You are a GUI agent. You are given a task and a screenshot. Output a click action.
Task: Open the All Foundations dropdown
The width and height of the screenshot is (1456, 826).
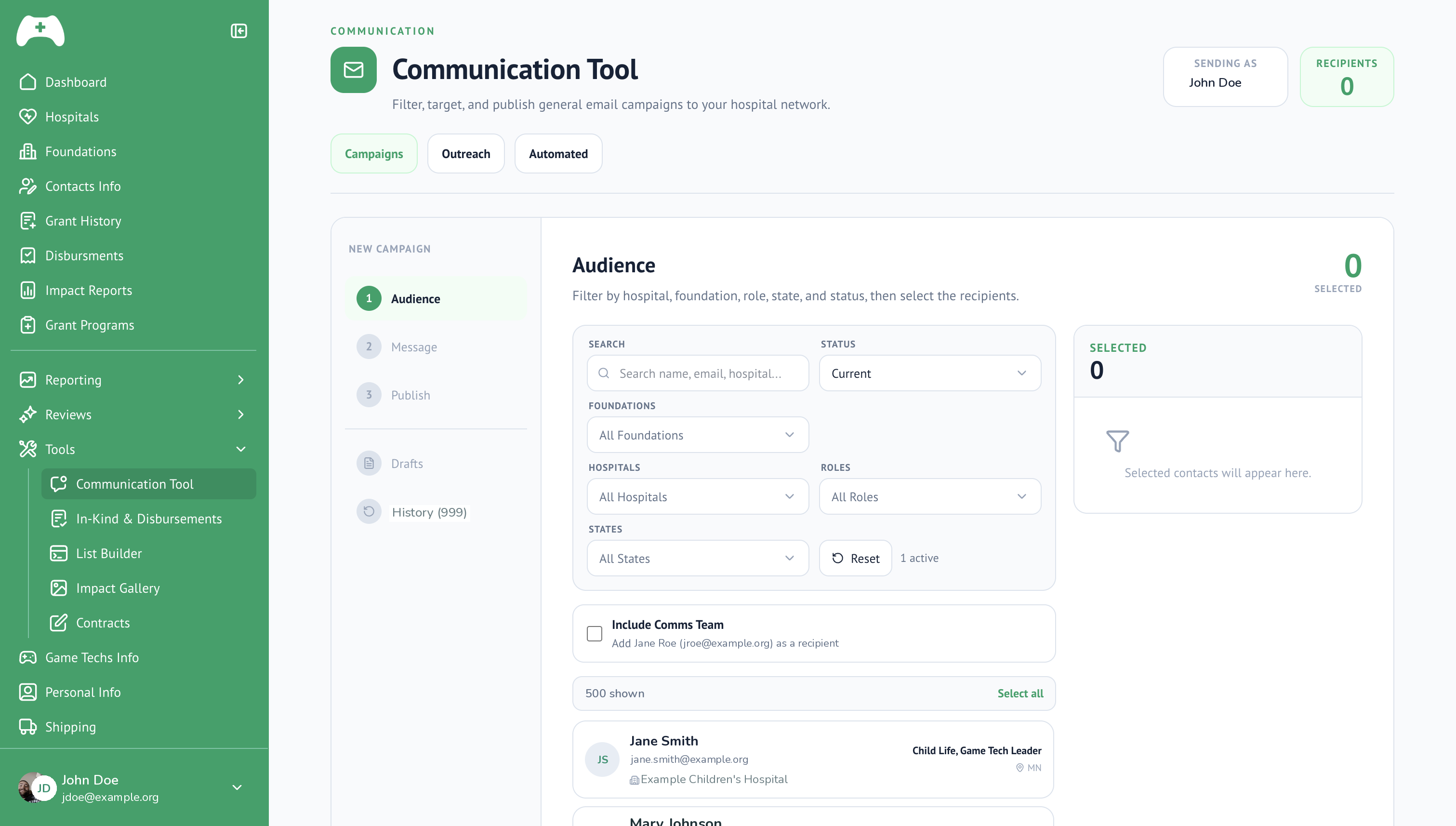coord(698,435)
